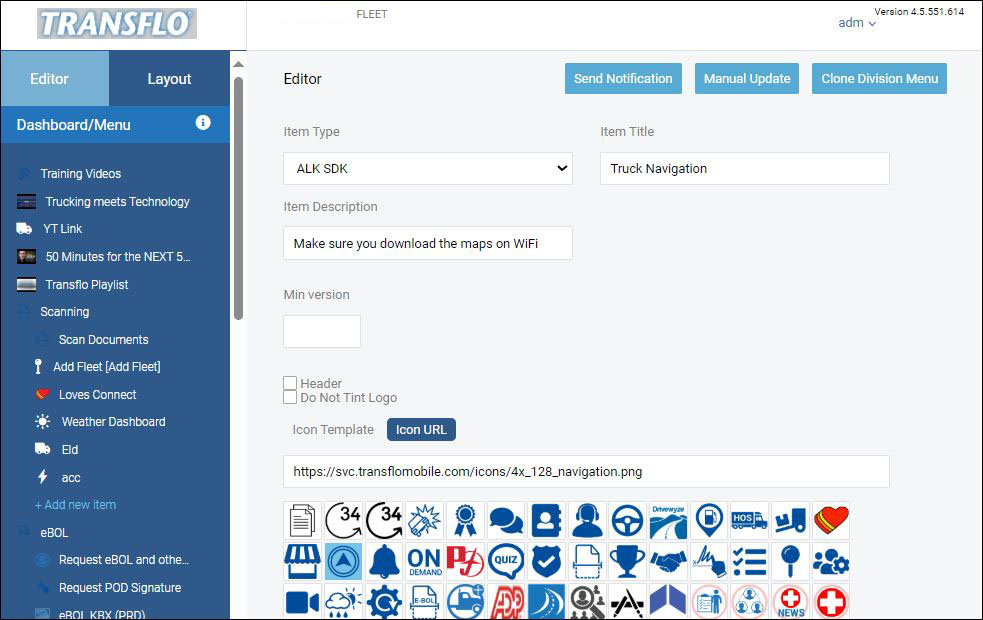Viewport: 983px width, 620px height.
Task: Select Scan Documents in the sidebar
Action: click(103, 339)
